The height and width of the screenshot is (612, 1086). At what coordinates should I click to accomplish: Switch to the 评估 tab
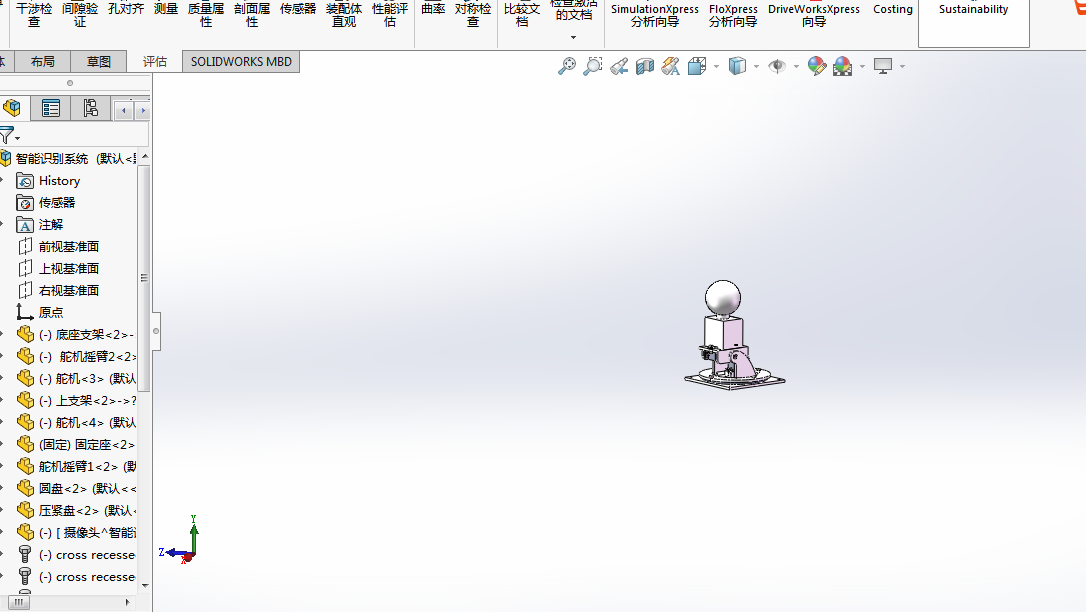point(154,62)
